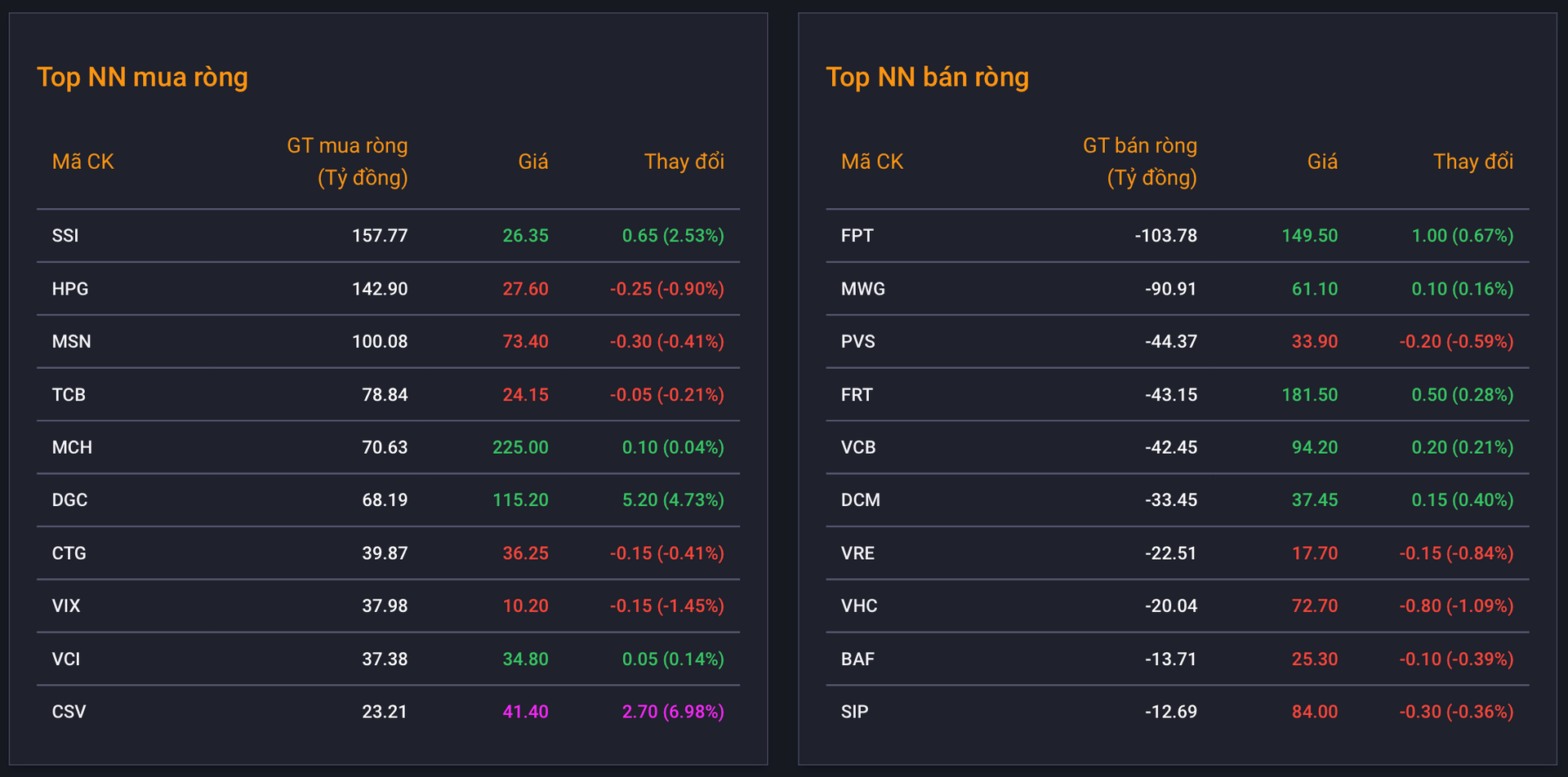The width and height of the screenshot is (1568, 777).
Task: Click VCI price 34.80
Action: (525, 659)
